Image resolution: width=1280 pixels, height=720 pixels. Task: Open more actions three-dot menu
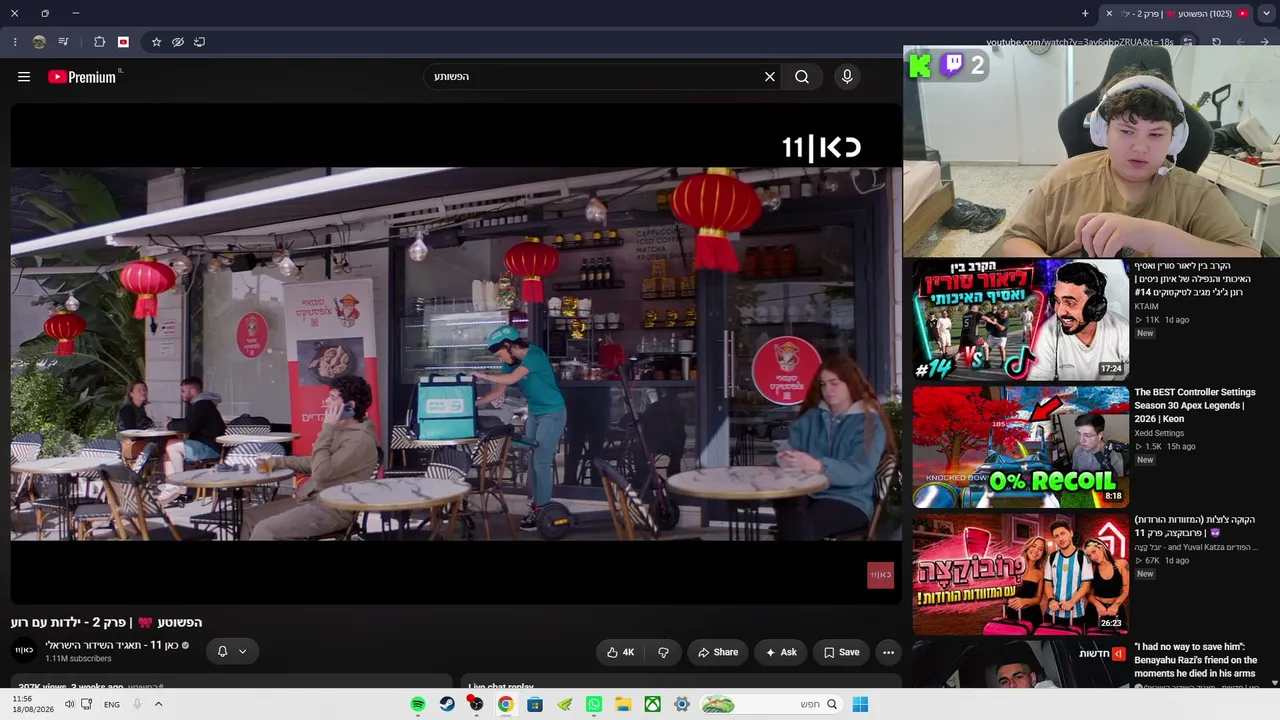click(888, 652)
